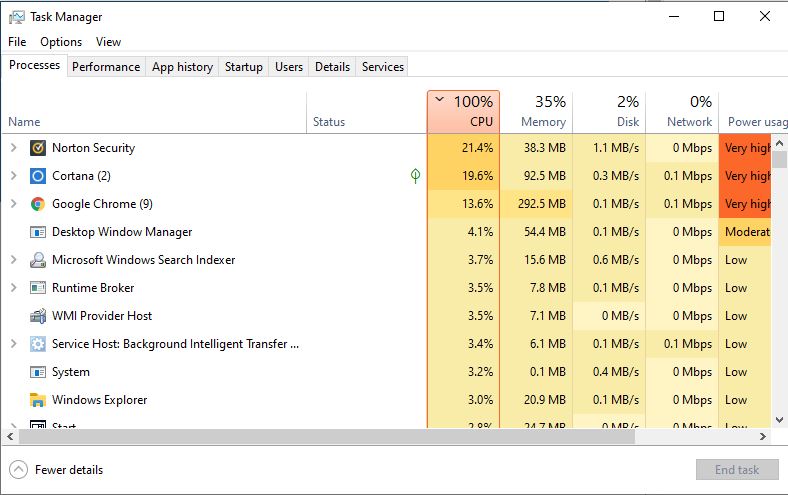Viewport: 788px width, 495px height.
Task: Click the Cortana process icon
Action: (x=38, y=176)
